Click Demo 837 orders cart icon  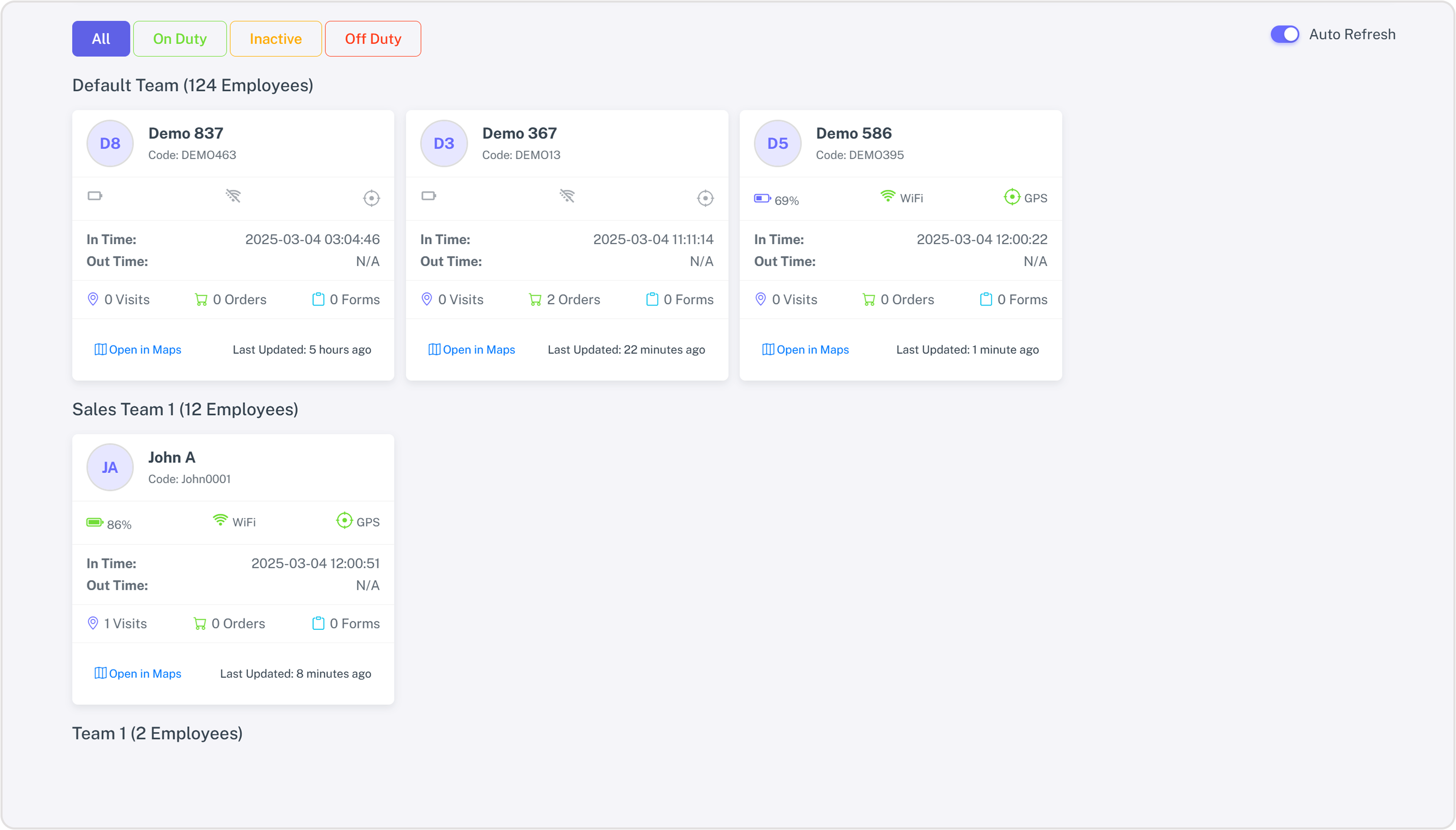201,299
